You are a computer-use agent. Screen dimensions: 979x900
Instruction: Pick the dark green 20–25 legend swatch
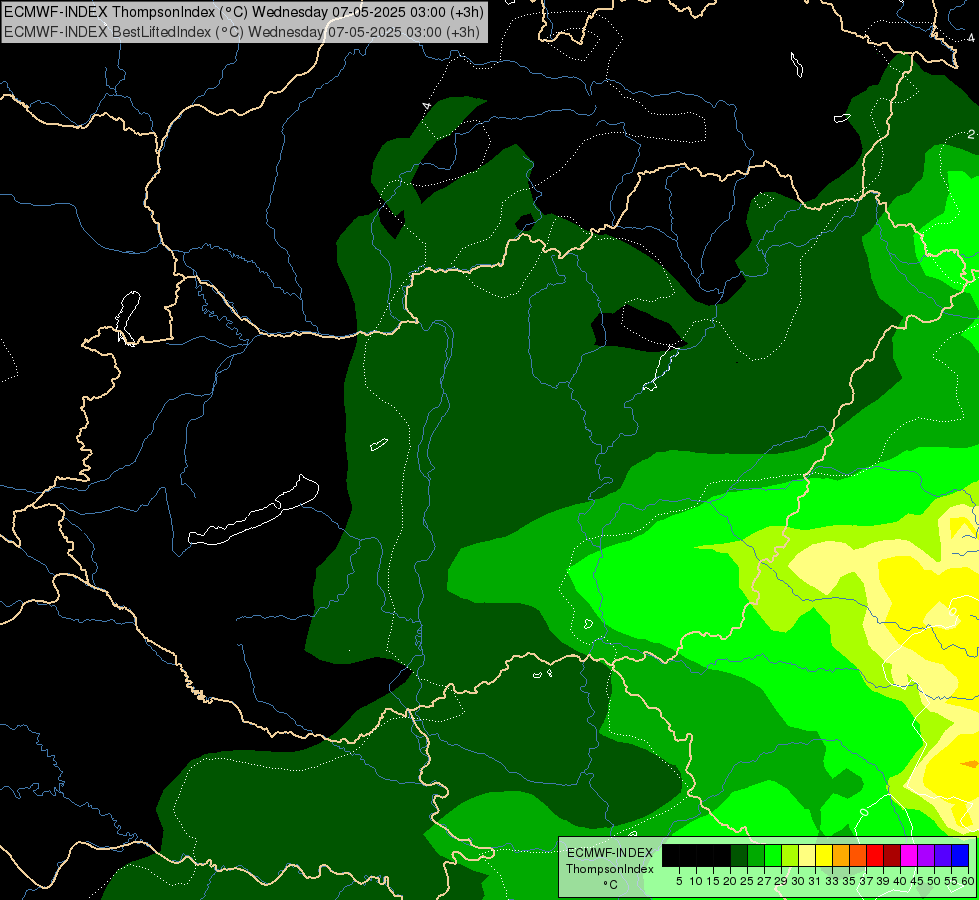click(739, 855)
